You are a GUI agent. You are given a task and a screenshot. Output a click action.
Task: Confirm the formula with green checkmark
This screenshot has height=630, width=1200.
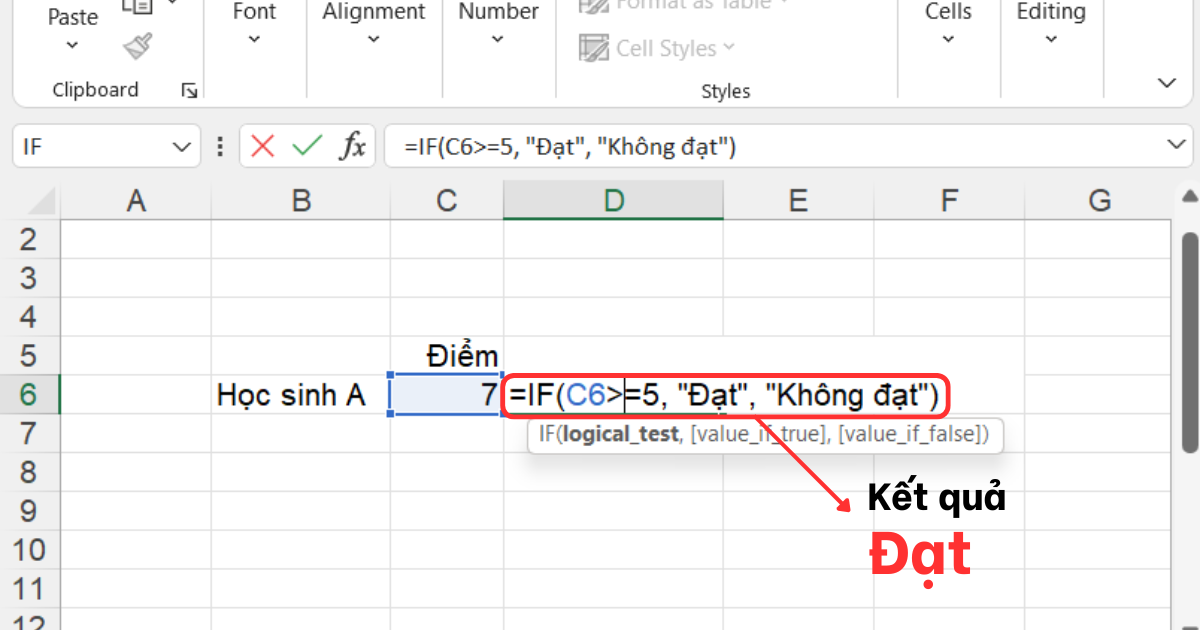(x=307, y=147)
